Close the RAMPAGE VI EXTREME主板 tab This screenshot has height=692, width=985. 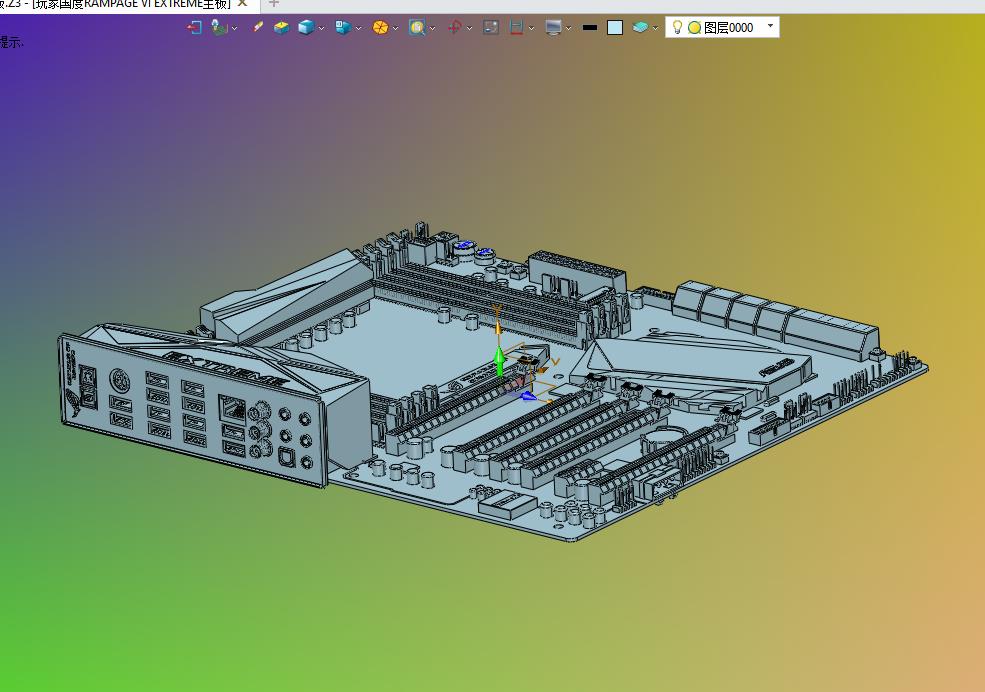[x=242, y=4]
